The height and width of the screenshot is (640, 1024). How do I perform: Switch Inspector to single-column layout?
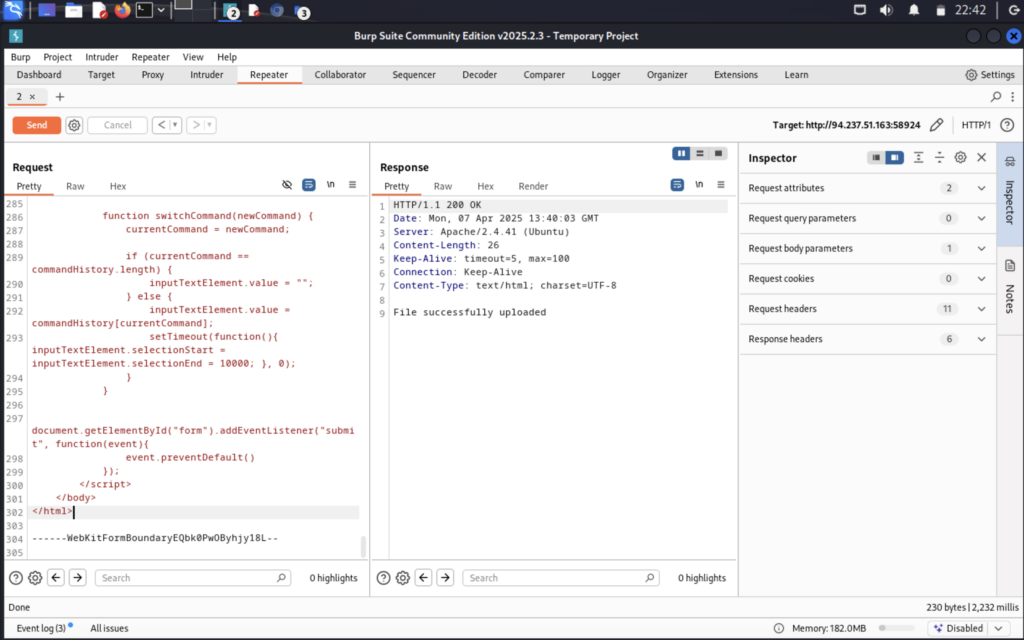click(876, 157)
